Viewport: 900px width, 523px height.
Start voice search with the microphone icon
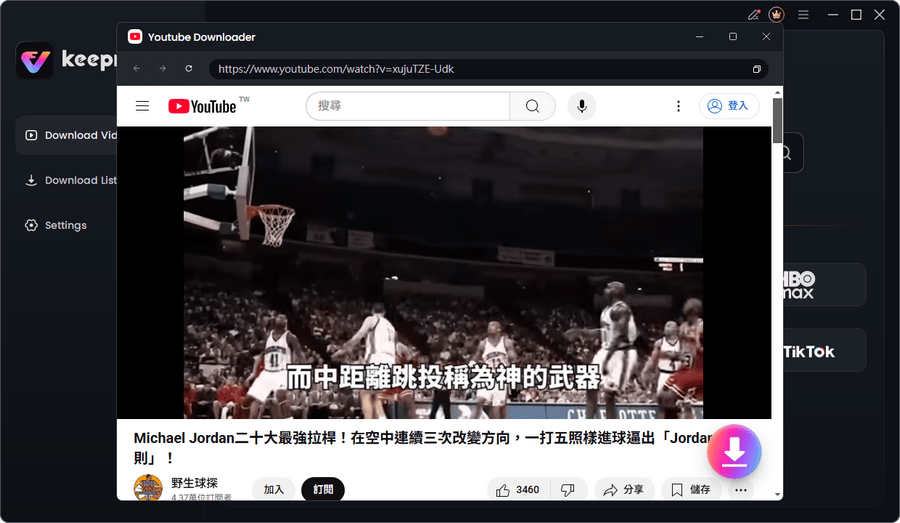(x=582, y=106)
